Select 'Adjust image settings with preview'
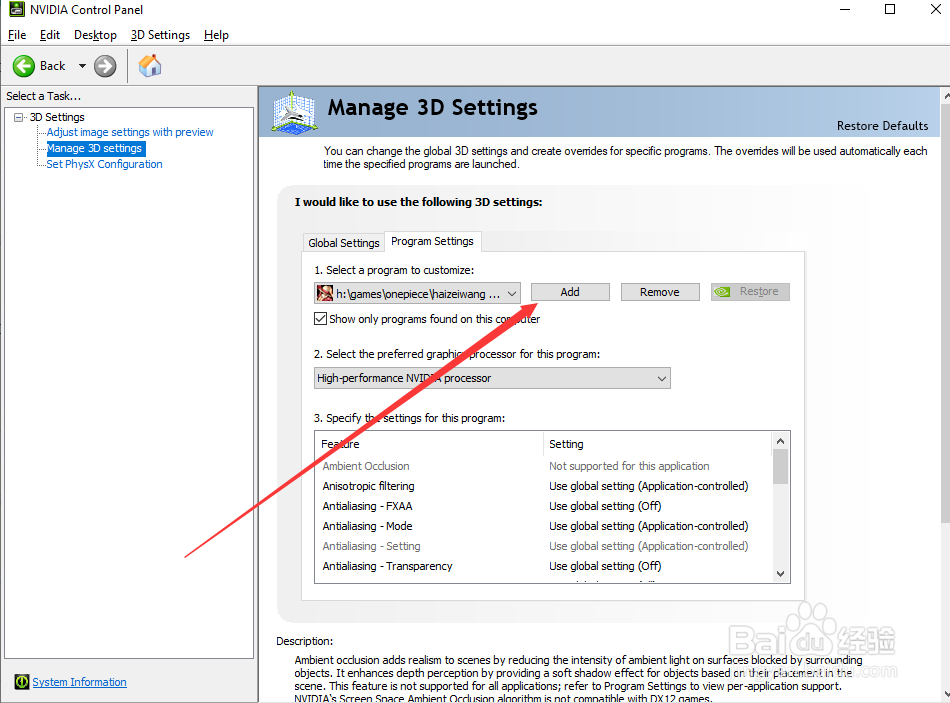Viewport: 950px width, 703px height. pos(130,132)
